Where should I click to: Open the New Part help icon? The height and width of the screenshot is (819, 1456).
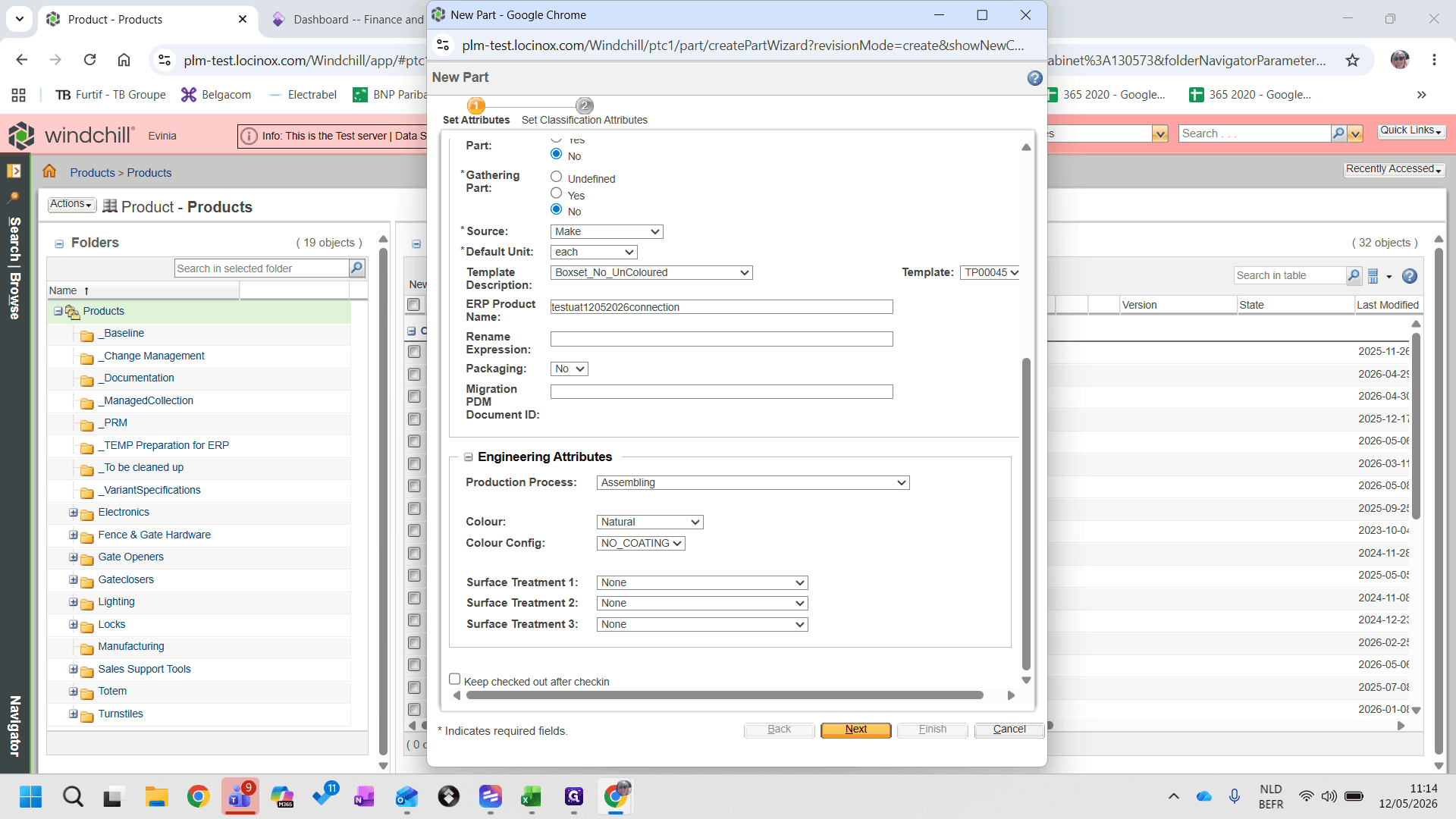(1034, 78)
